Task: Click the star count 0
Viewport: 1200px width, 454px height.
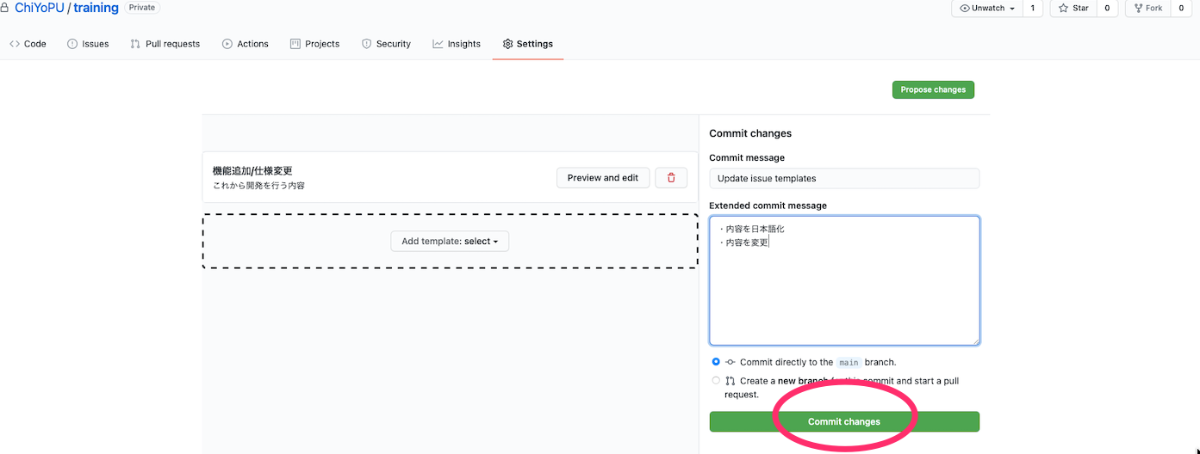Action: point(1106,8)
